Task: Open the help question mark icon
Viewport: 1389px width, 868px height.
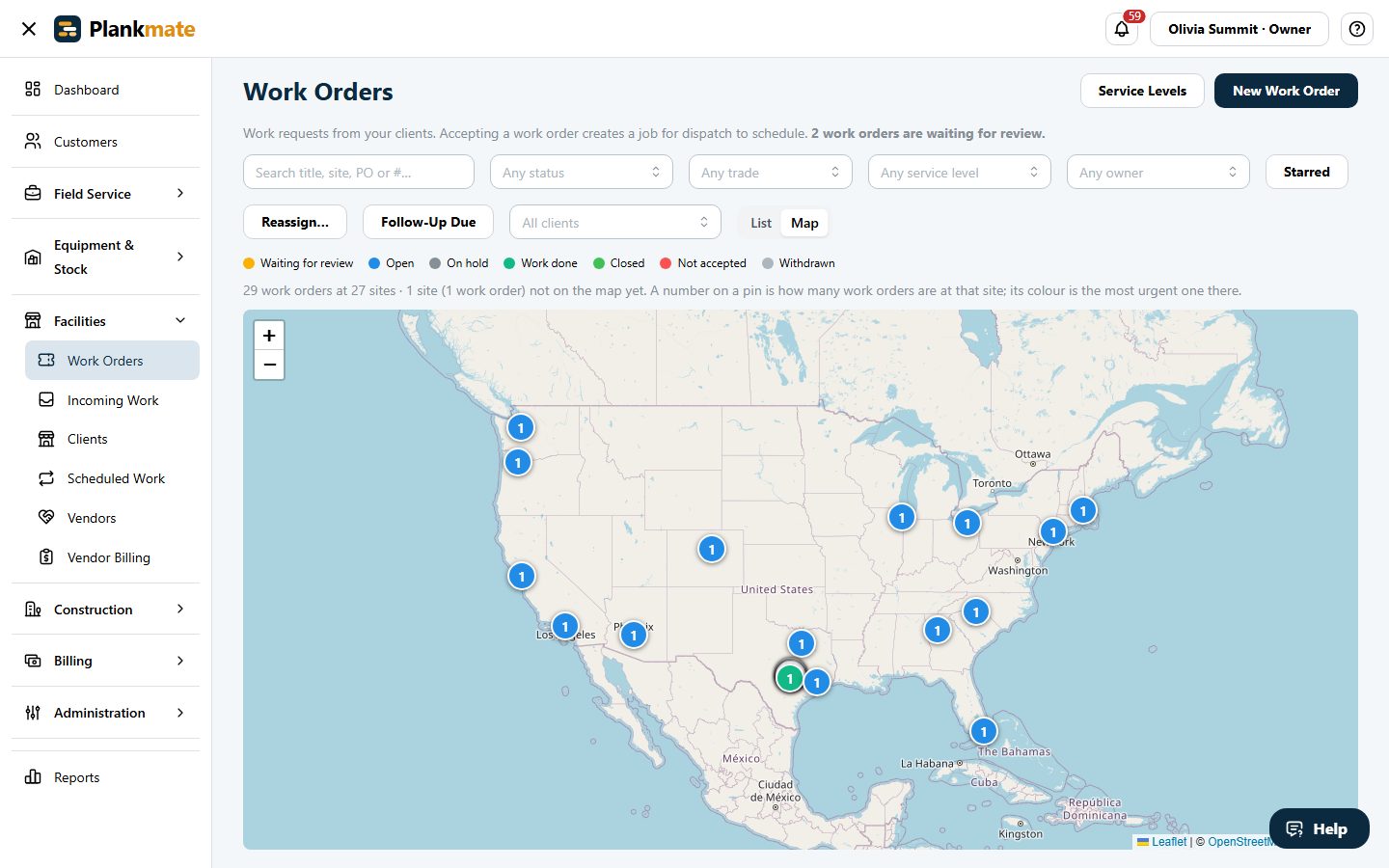Action: point(1357,29)
